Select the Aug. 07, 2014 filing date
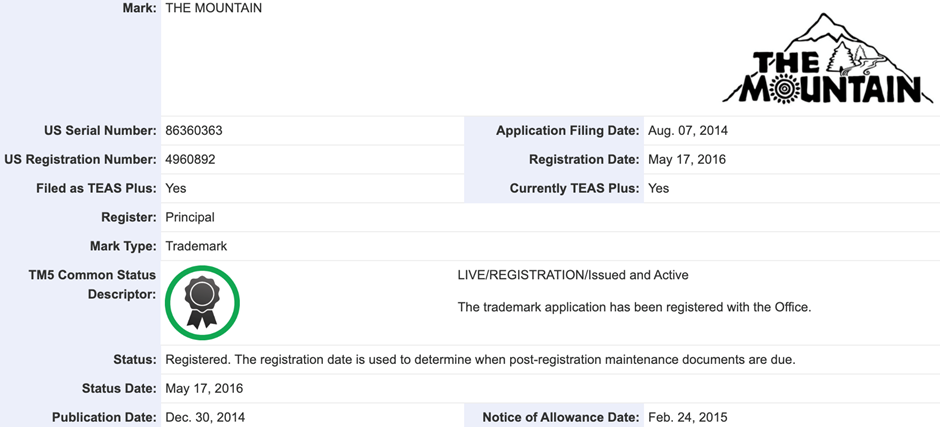This screenshot has width=940, height=427. tap(688, 131)
